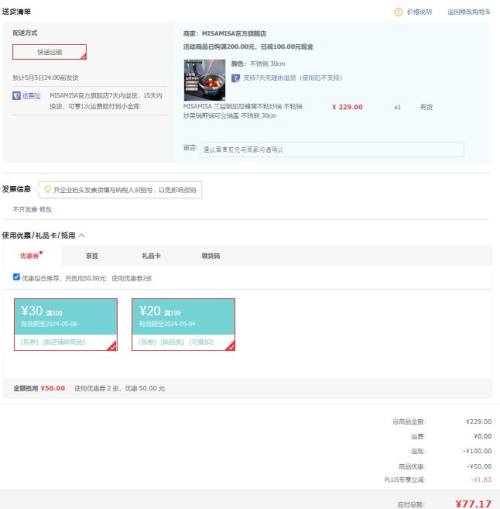Select the 快递运输 delivery method option
Viewport: 500px width, 509px height.
click(49, 52)
